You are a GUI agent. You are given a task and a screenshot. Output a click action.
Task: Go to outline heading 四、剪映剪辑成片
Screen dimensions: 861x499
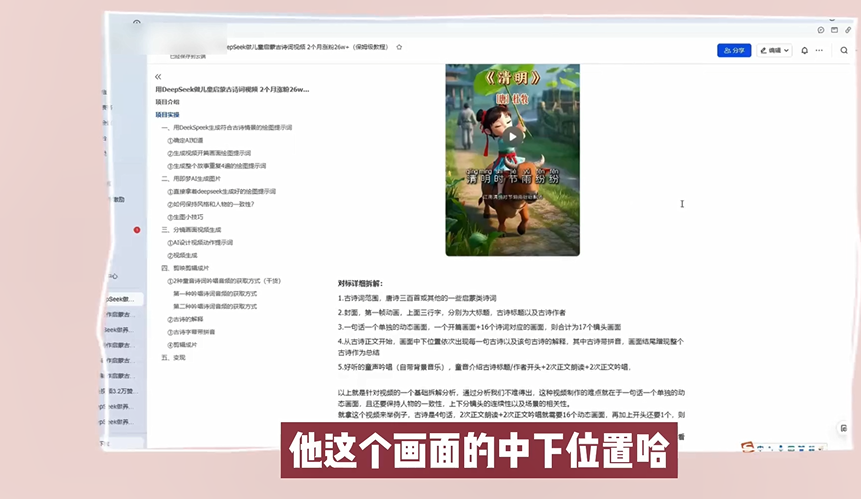(185, 268)
